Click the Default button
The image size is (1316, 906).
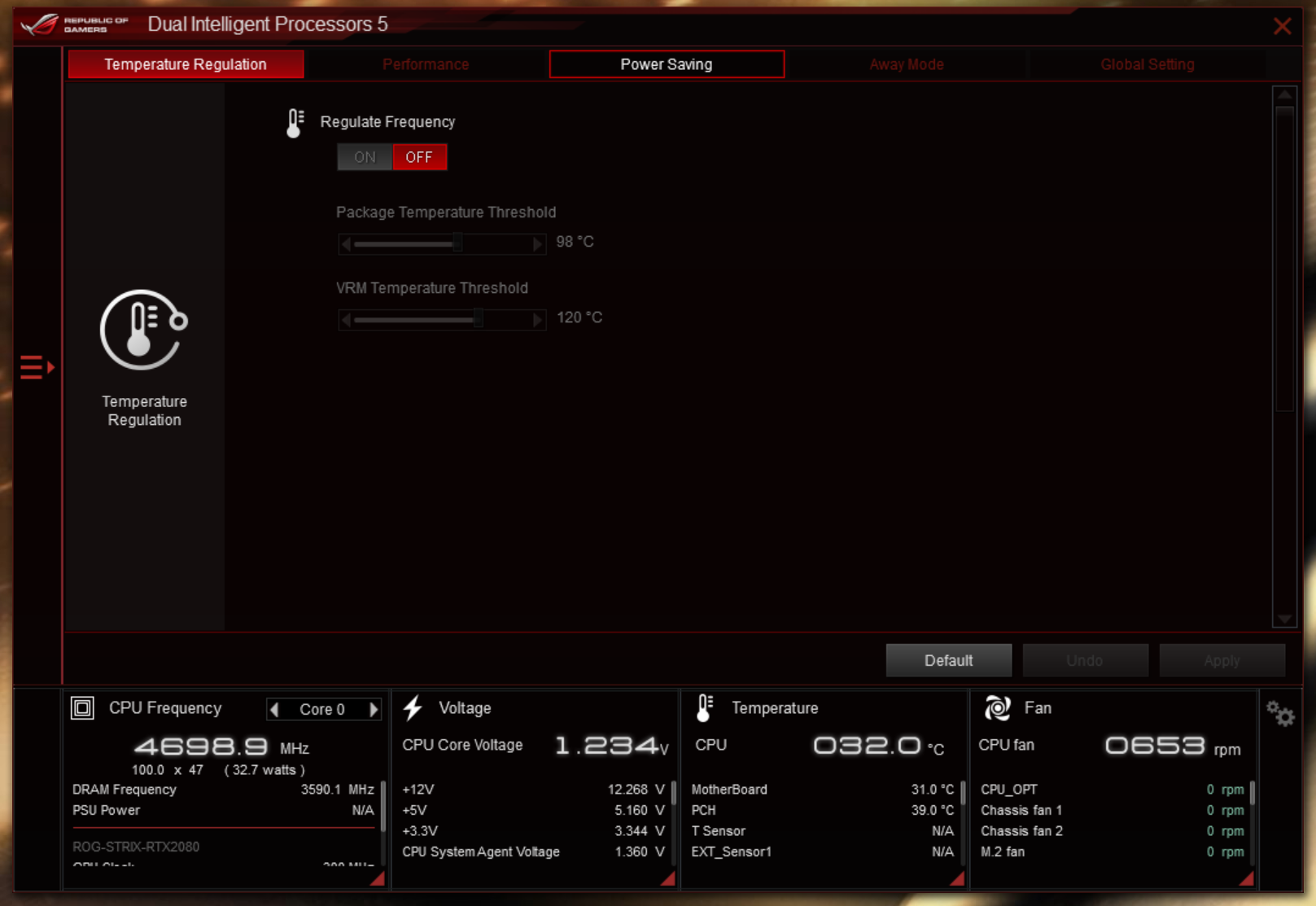pyautogui.click(x=948, y=660)
